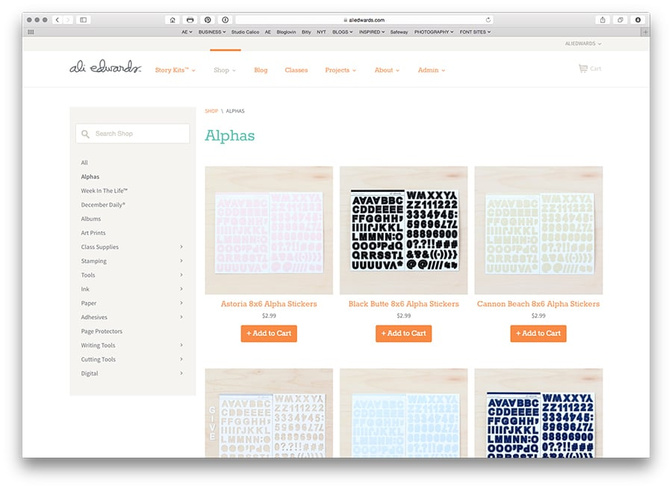The height and width of the screenshot is (489, 672).
Task: Open the Story Kits menu
Action: 175,70
